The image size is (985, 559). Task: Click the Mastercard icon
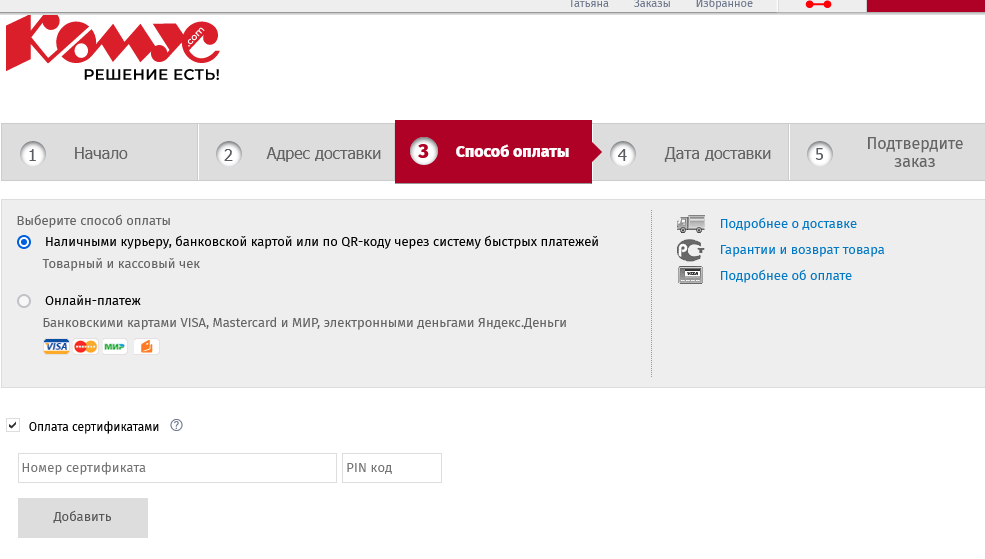[85, 346]
